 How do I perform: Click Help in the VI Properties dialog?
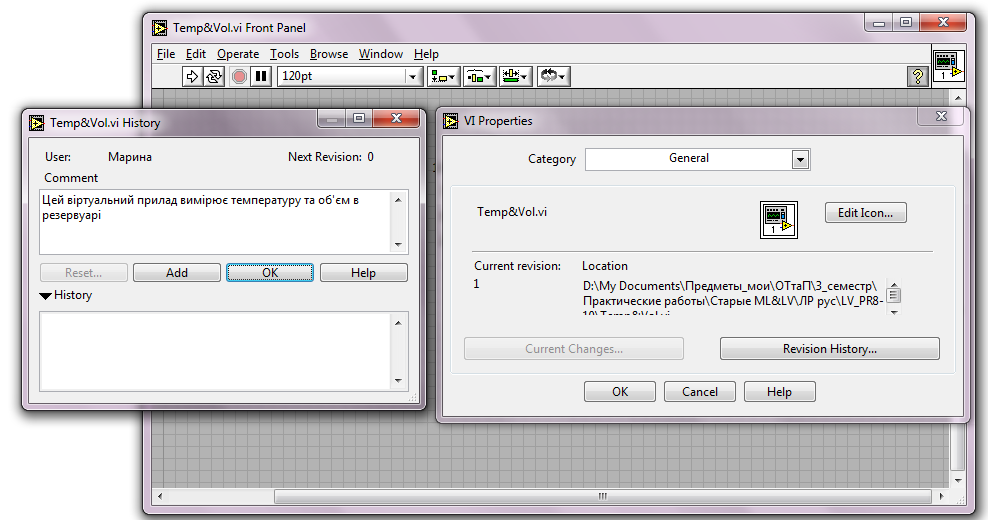click(779, 392)
